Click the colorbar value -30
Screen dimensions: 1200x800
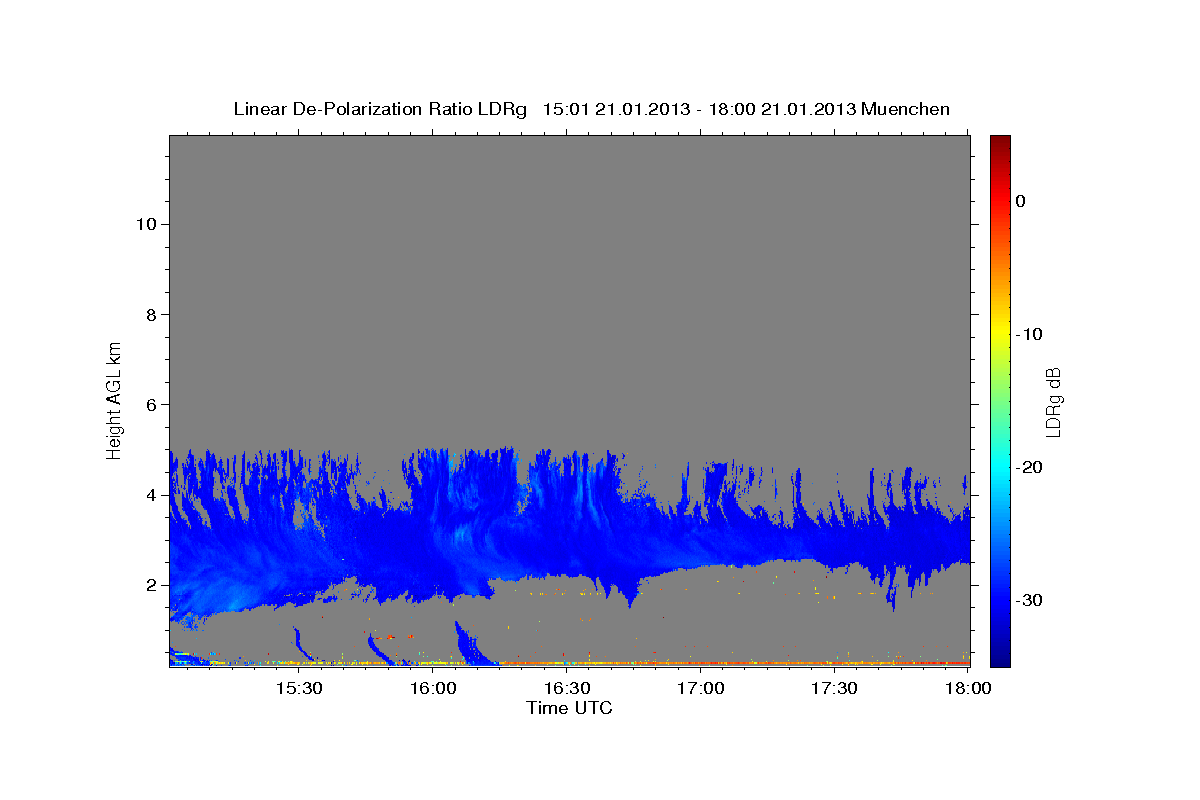tap(1029, 600)
